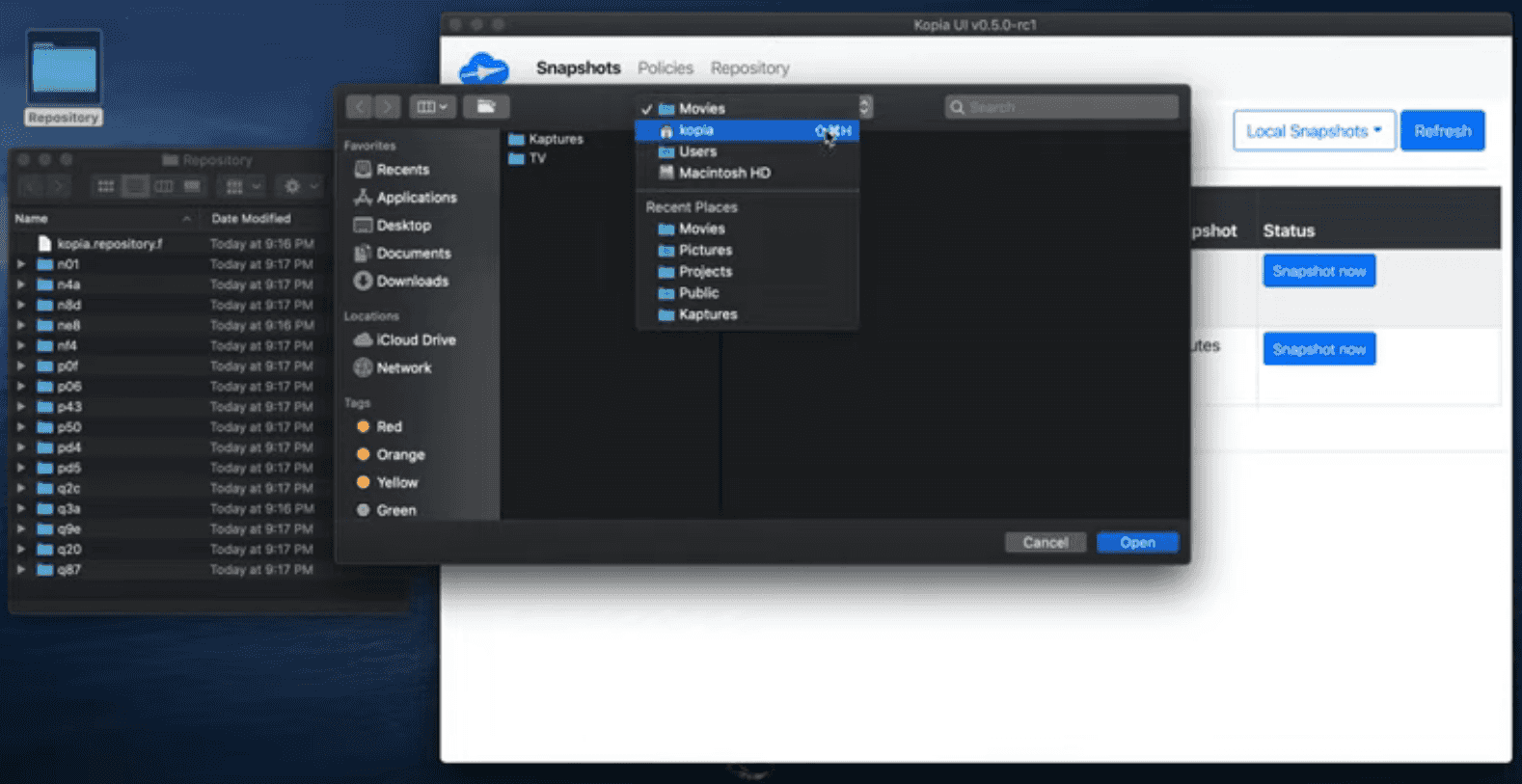
Task: Choose Users in the path menu
Action: coord(747,151)
